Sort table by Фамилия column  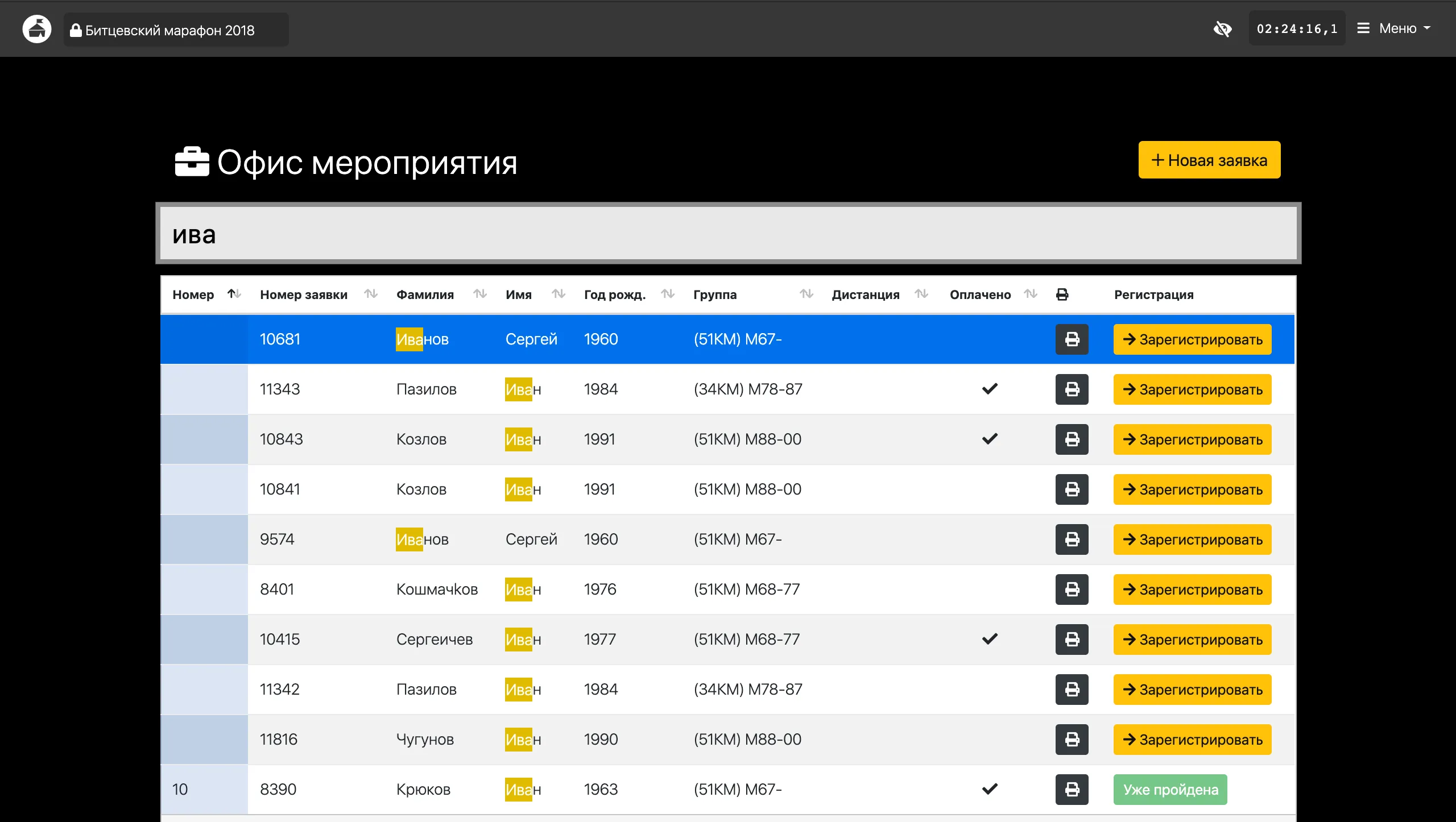pyautogui.click(x=480, y=294)
